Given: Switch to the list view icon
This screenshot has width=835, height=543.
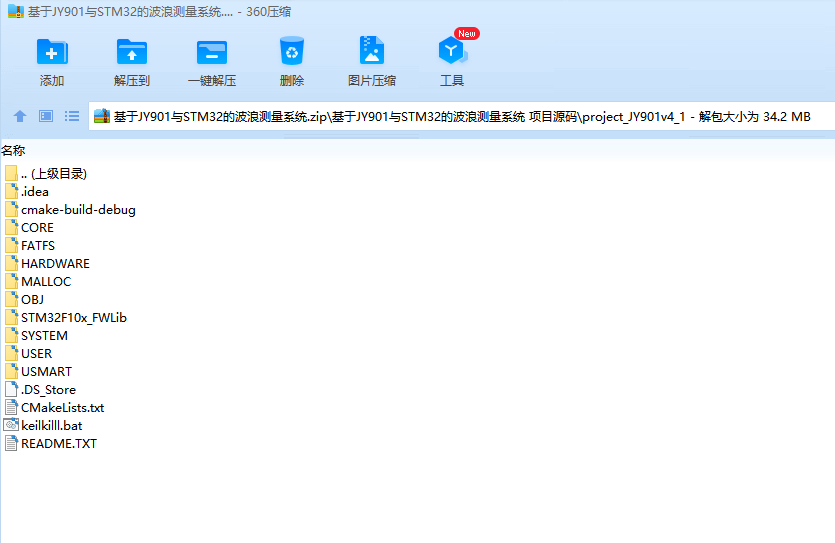Looking at the screenshot, I should point(72,116).
